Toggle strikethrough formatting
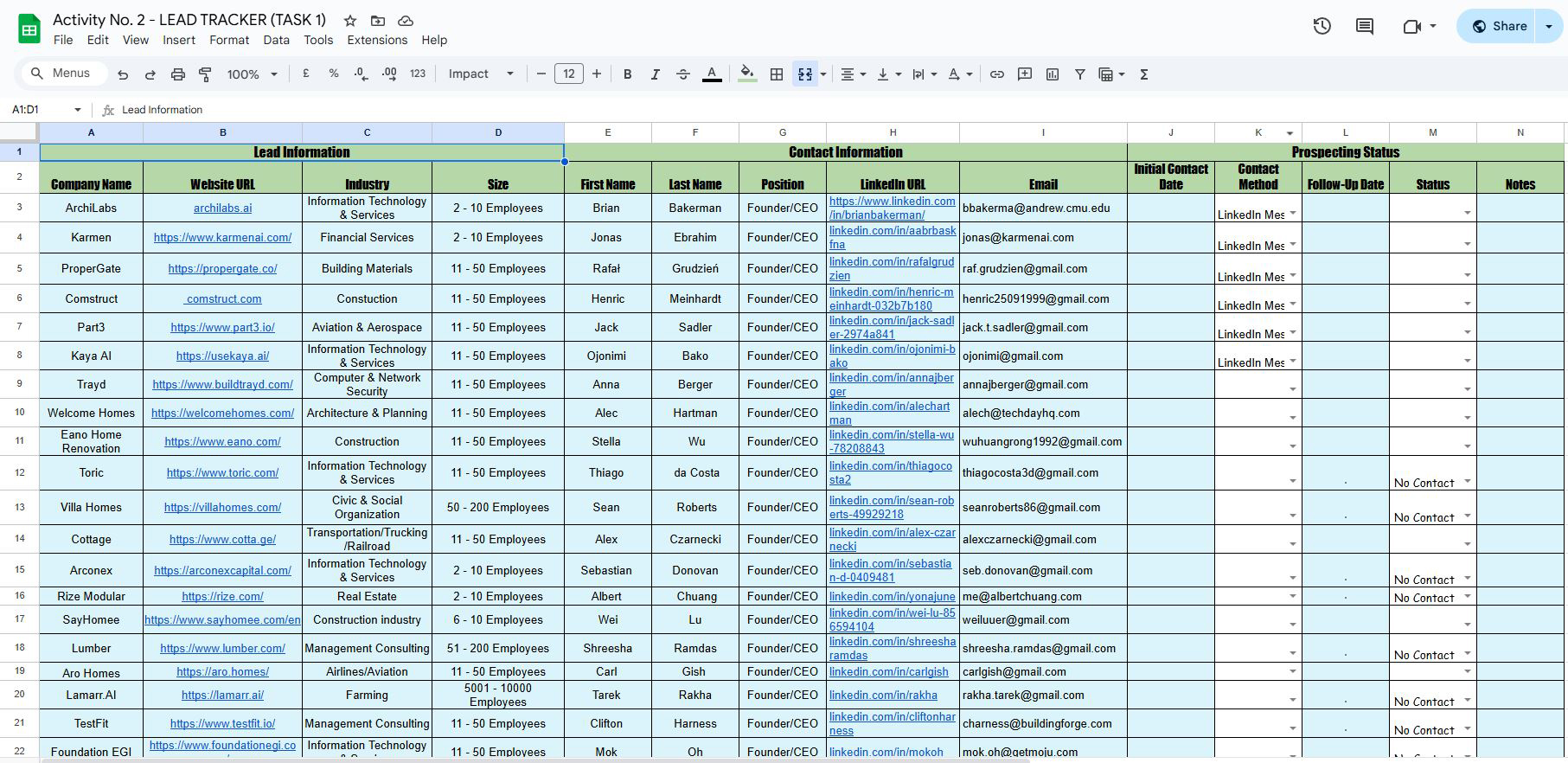This screenshot has width=1568, height=763. (682, 74)
